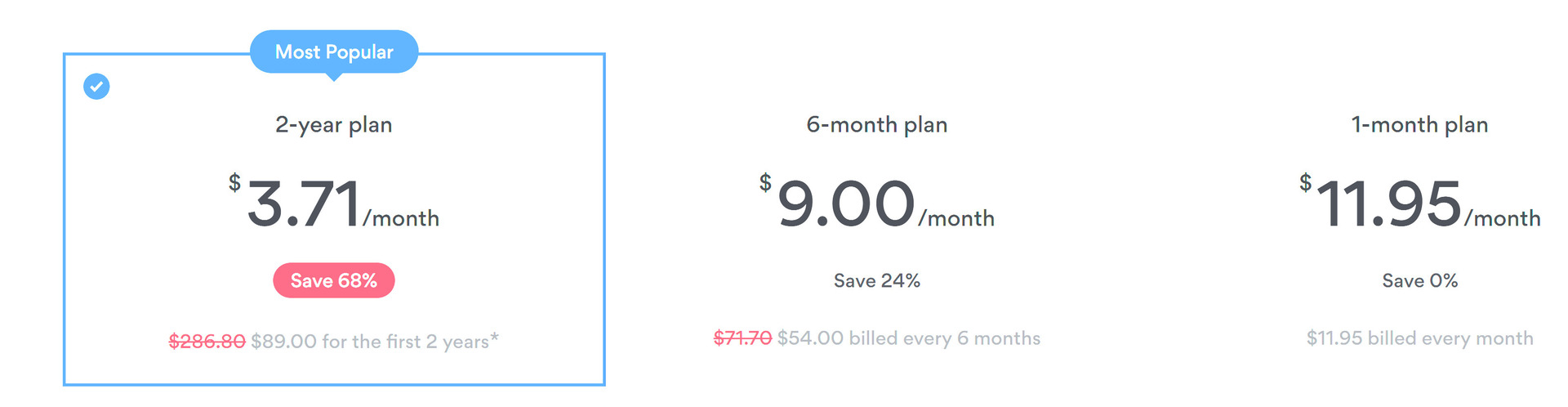Click the crossed-out $71.70 price
Screen dimensions: 1568x407
tap(742, 338)
